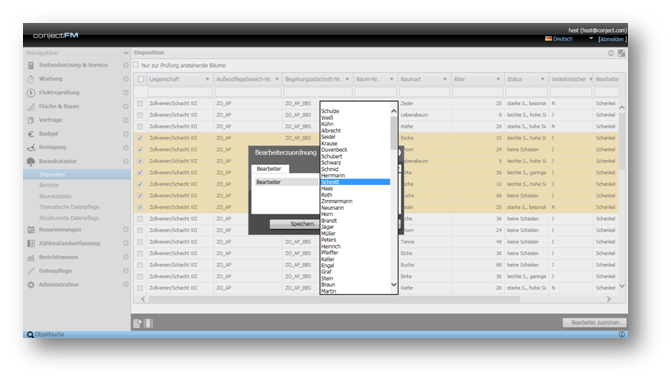Click the Reinigung cleaning icon
Screen dimensions: 671x381
point(31,147)
